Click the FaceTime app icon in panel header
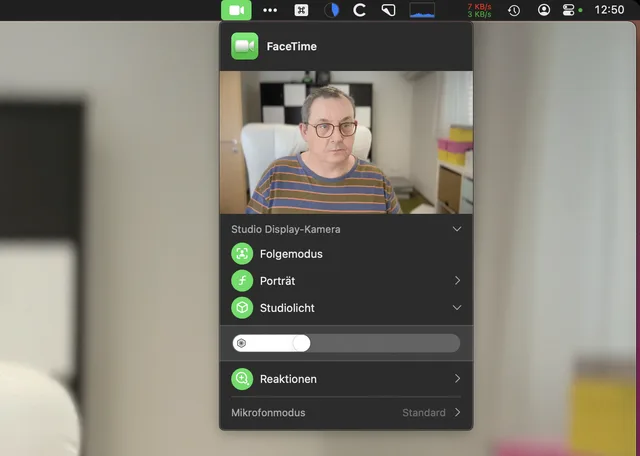This screenshot has height=456, width=640. coord(245,46)
